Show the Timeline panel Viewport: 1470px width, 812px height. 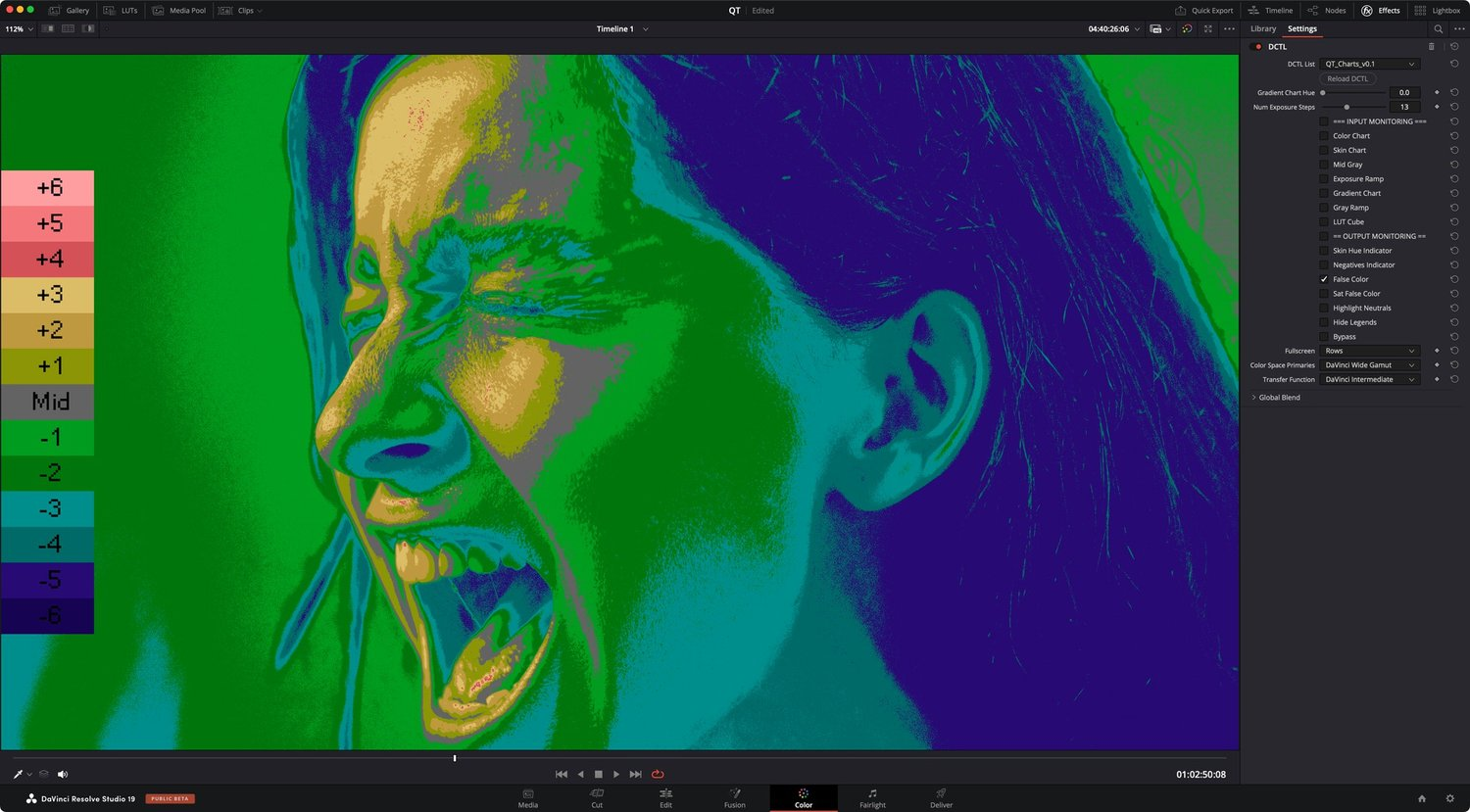click(1269, 10)
